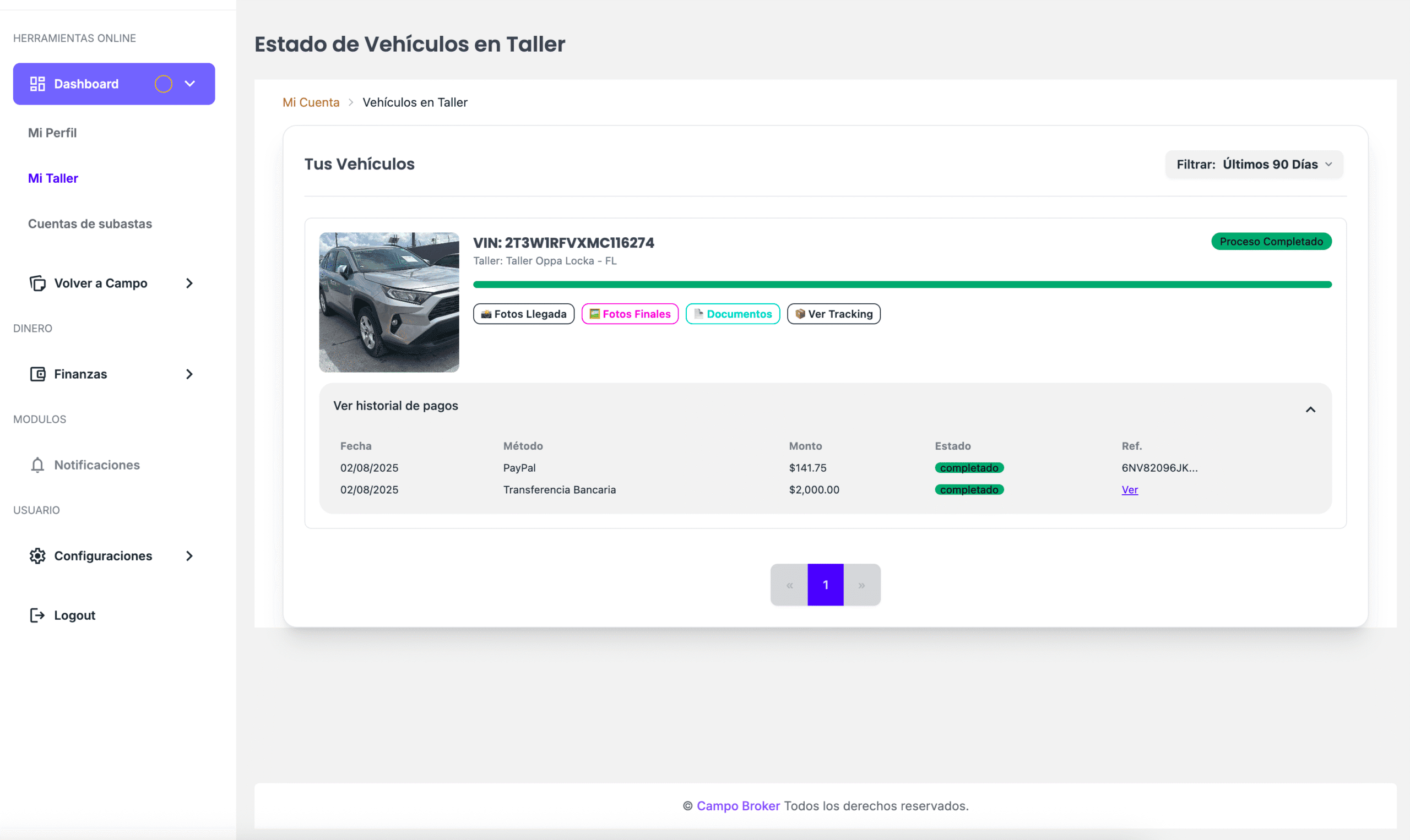1410x840 pixels.
Task: Open Ver Tracking button
Action: click(833, 314)
